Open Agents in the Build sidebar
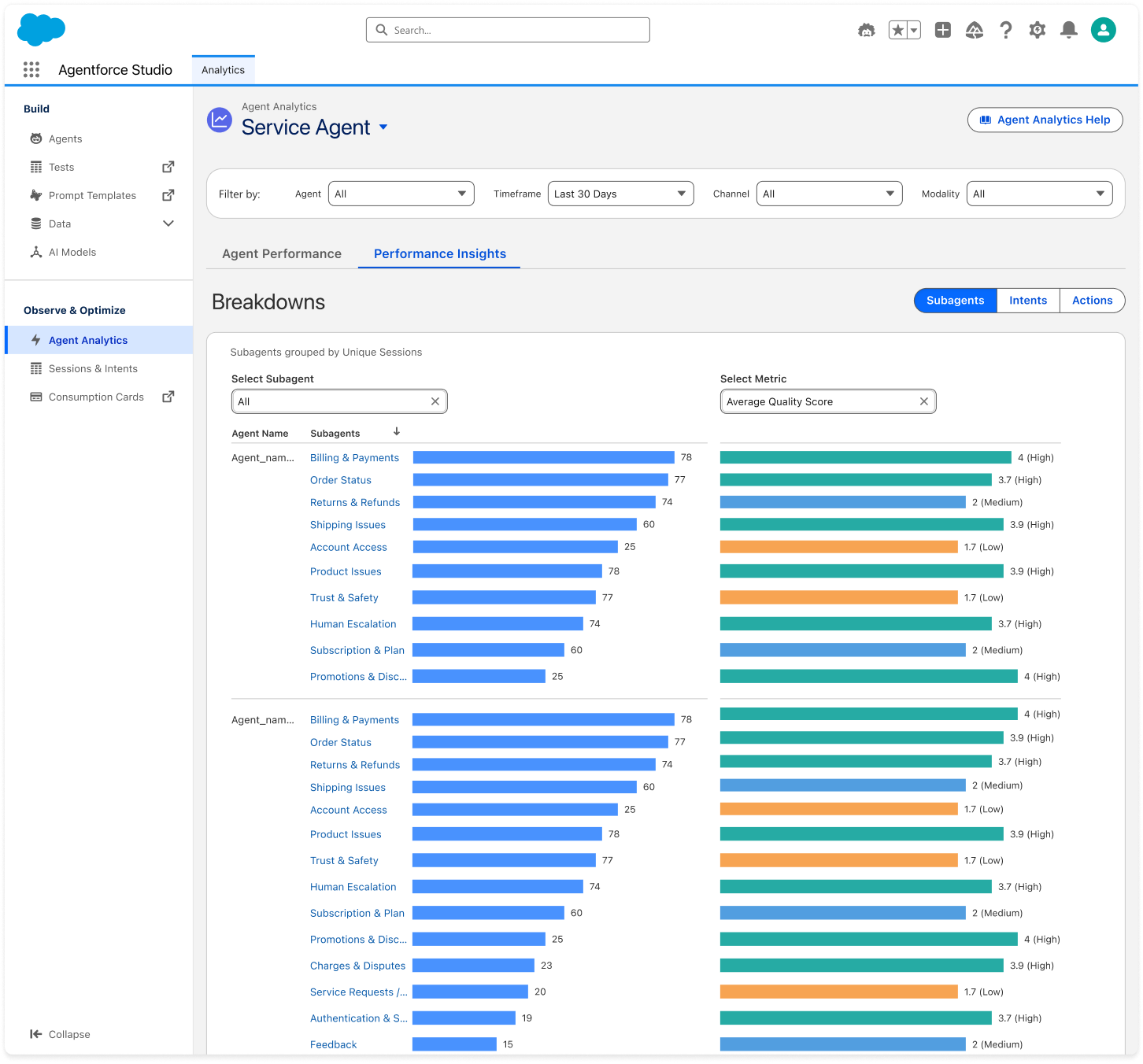This screenshot has height=1064, width=1143. [65, 139]
